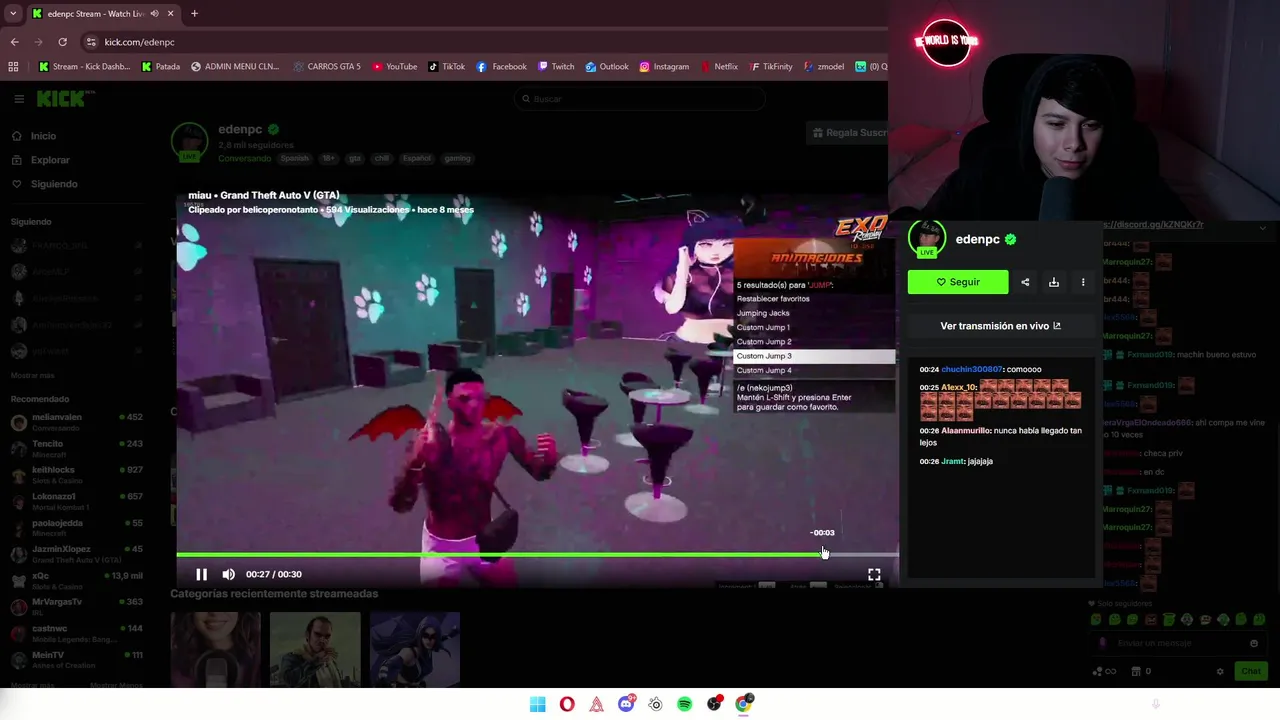Focus the Buscar search field
The width and height of the screenshot is (1280, 720).
(x=640, y=99)
